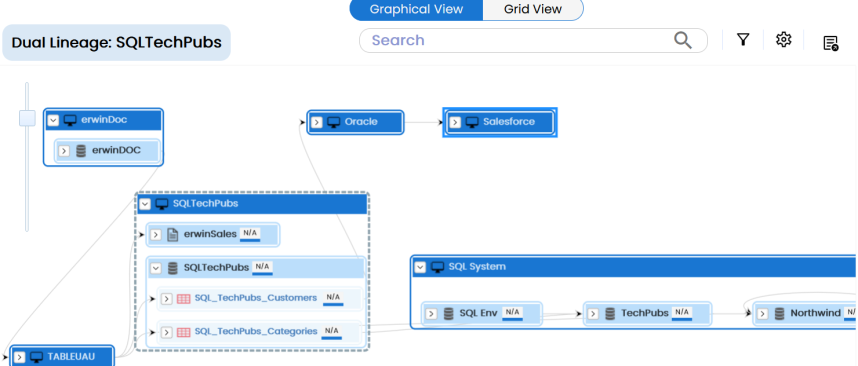Click the export report icon
858x366 pixels.
831,43
